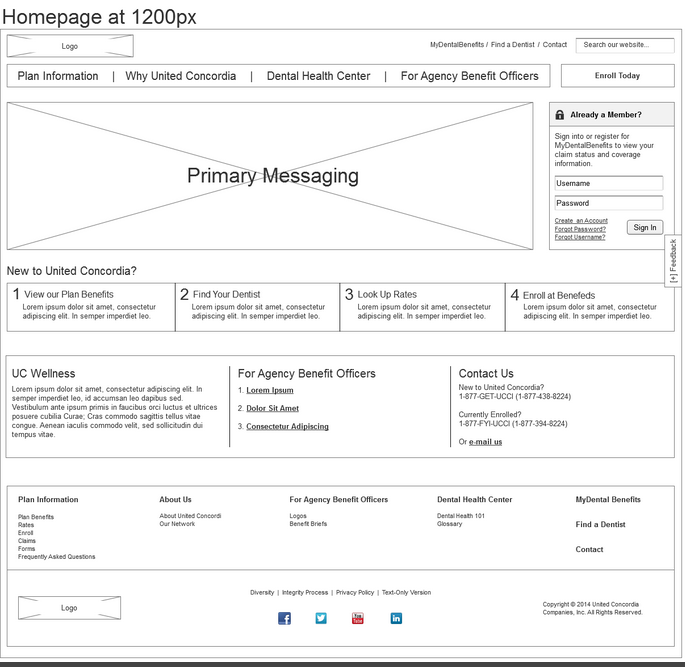Click footer Plan Information heading
The height and width of the screenshot is (667, 685).
point(48,499)
